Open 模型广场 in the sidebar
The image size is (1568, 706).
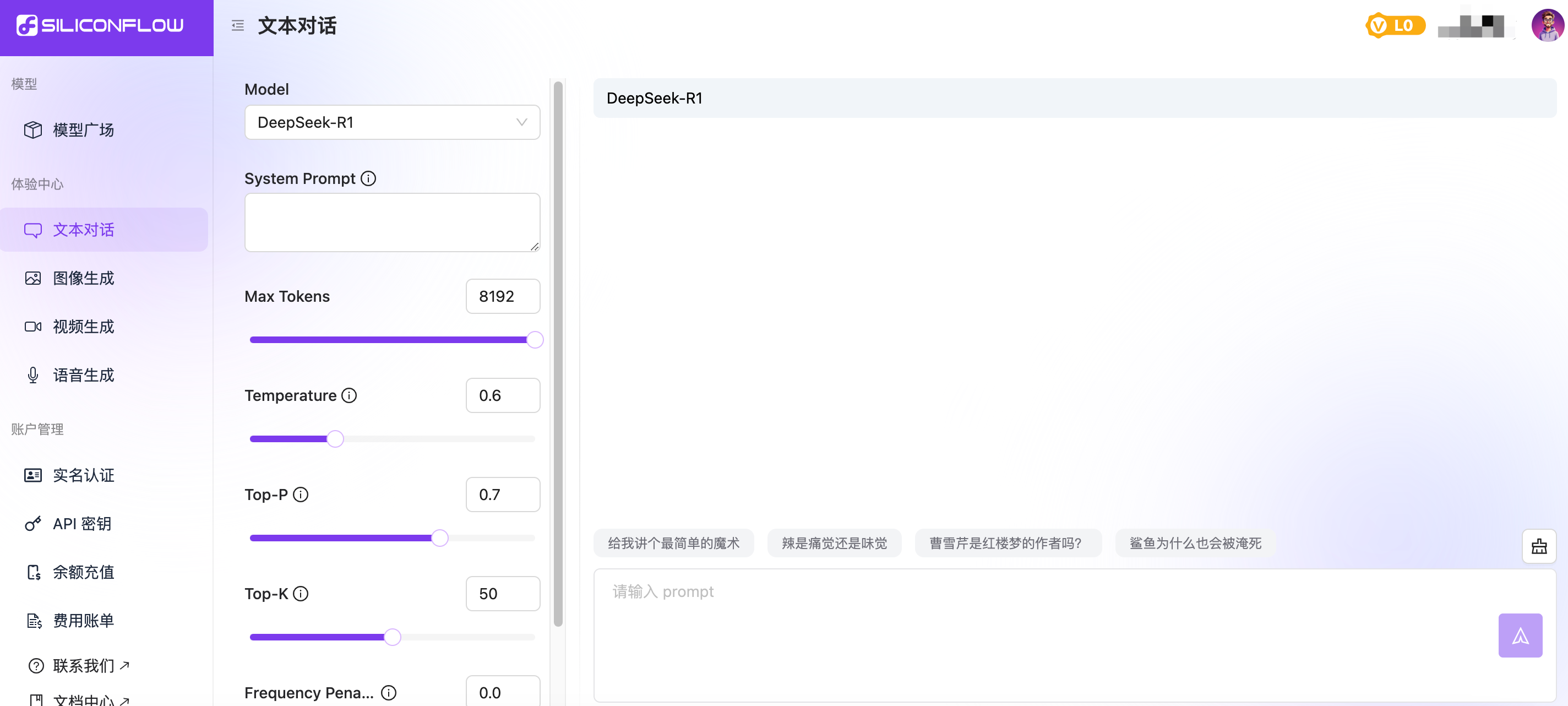coord(83,129)
